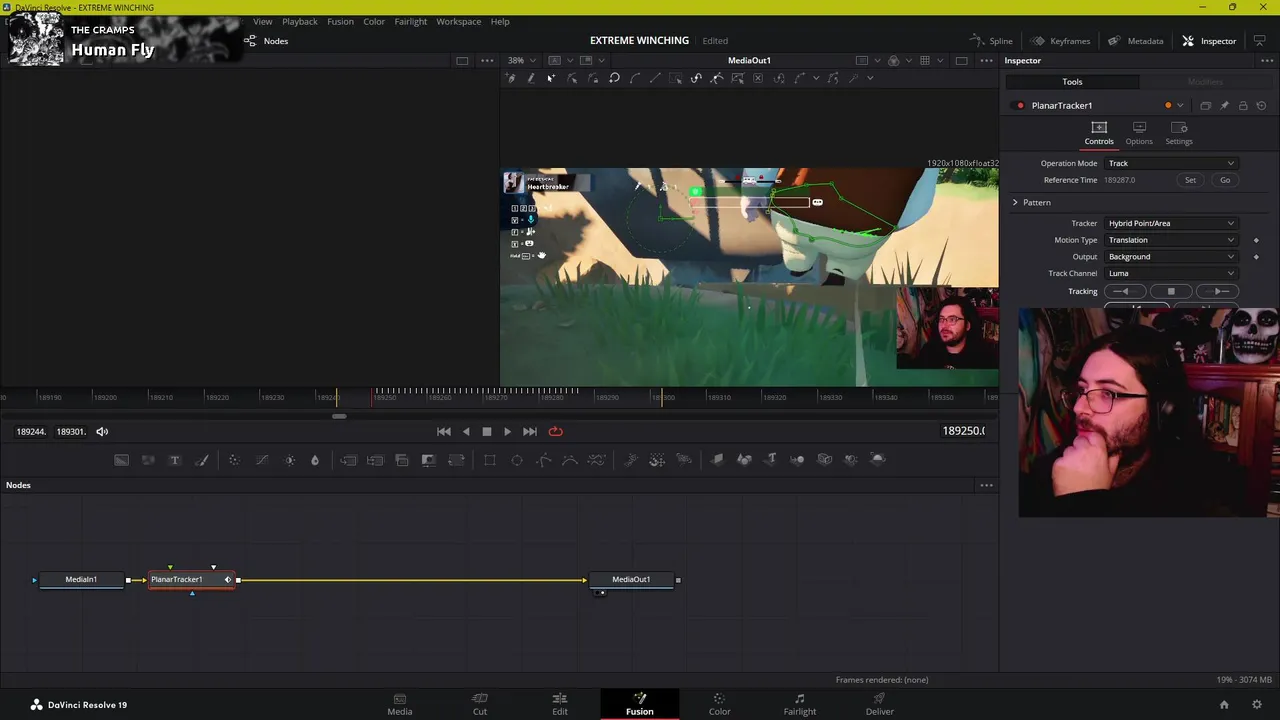Viewport: 1280px width, 720px height.
Task: Select the Paint brush tool in the toolbar
Action: point(202,460)
